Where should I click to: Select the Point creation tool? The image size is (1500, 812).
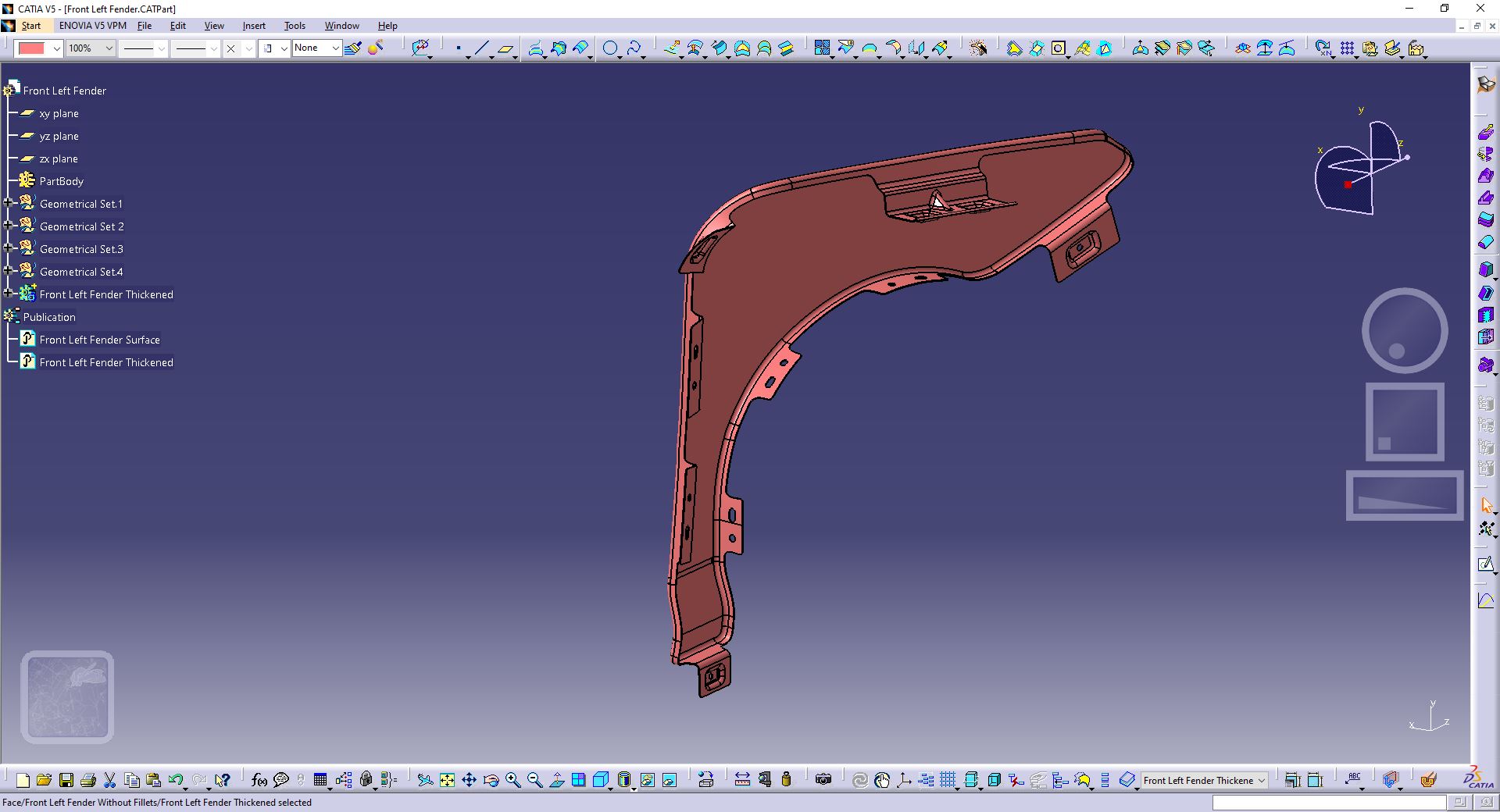[x=459, y=48]
